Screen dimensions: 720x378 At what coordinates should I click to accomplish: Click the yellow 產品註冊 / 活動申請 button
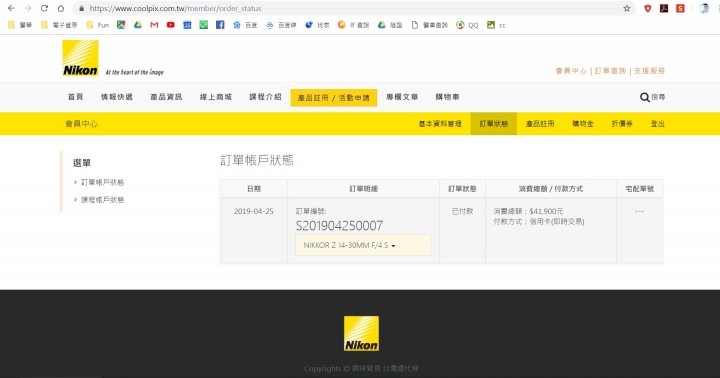[x=334, y=97]
